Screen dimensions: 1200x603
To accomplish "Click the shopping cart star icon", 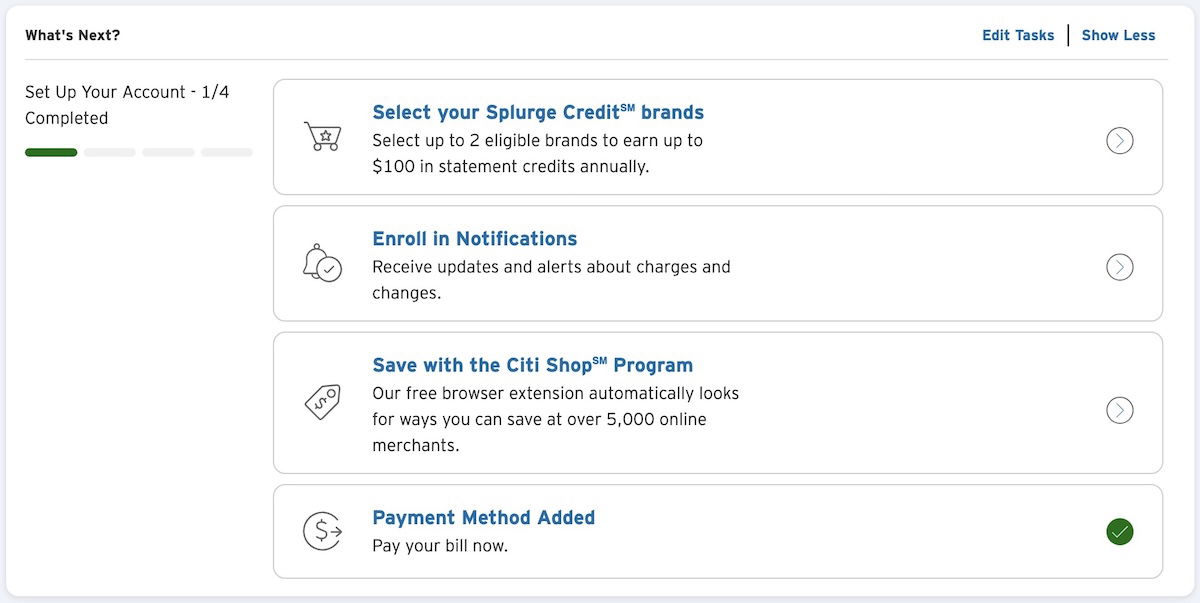I will (322, 136).
